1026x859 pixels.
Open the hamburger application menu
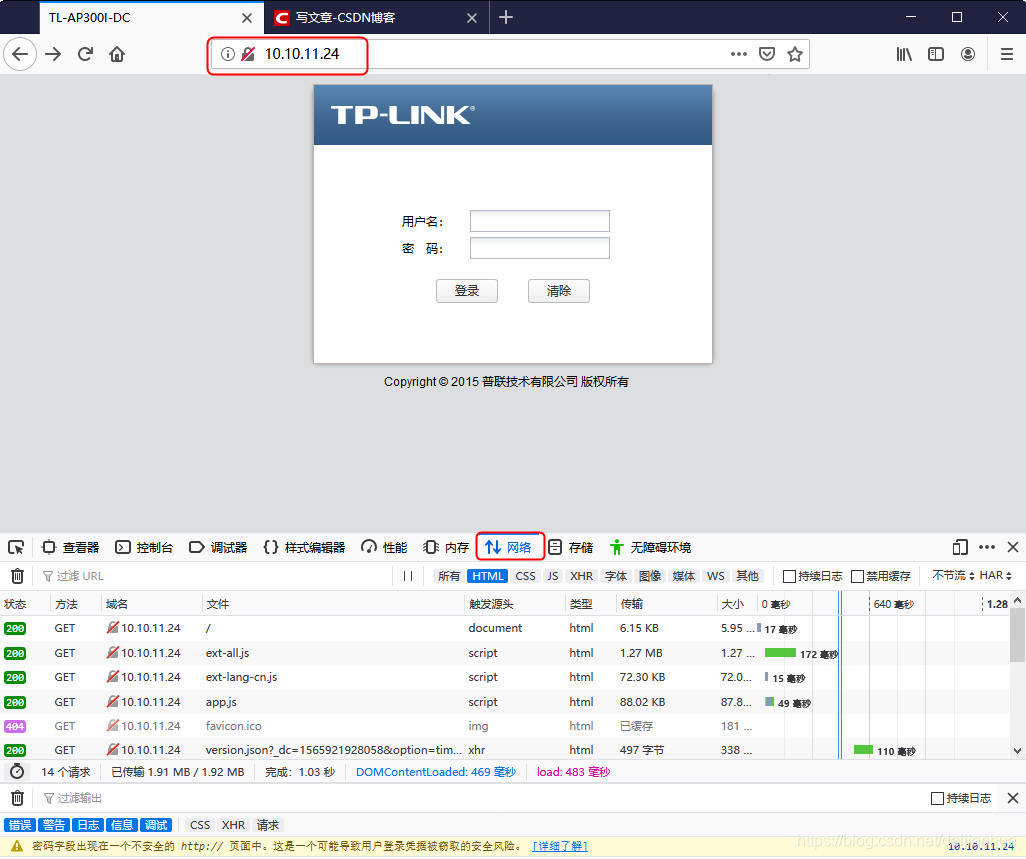1007,54
